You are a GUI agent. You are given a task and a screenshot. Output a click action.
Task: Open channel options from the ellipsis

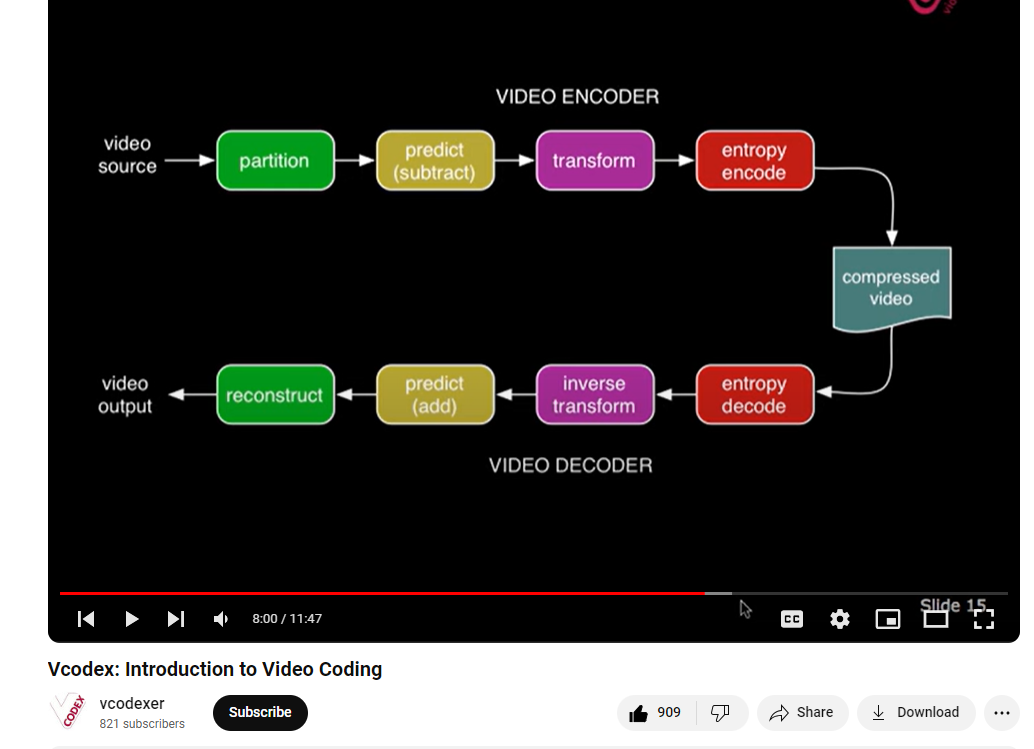[1002, 712]
